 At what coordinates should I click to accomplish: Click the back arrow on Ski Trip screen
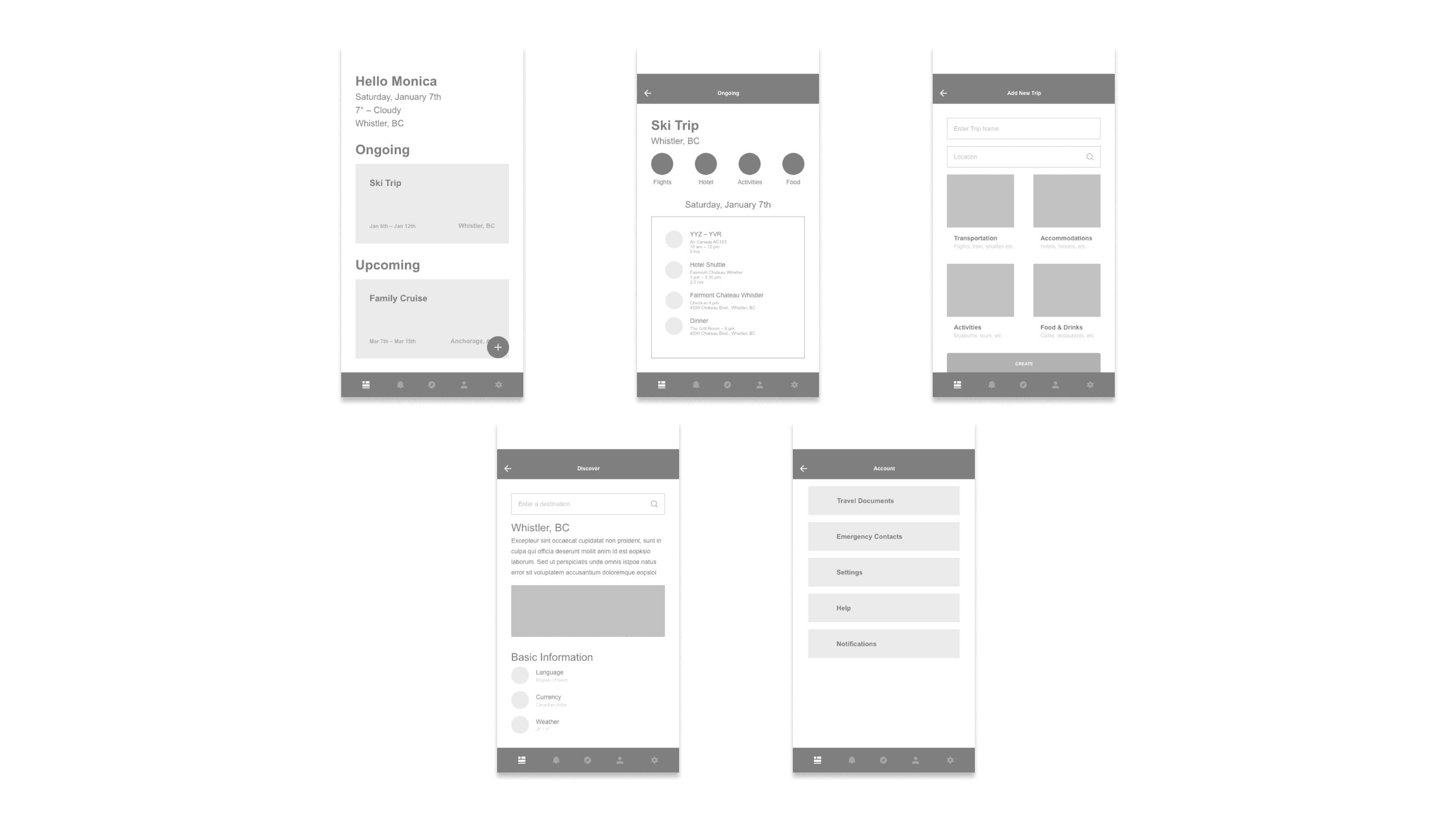point(648,93)
